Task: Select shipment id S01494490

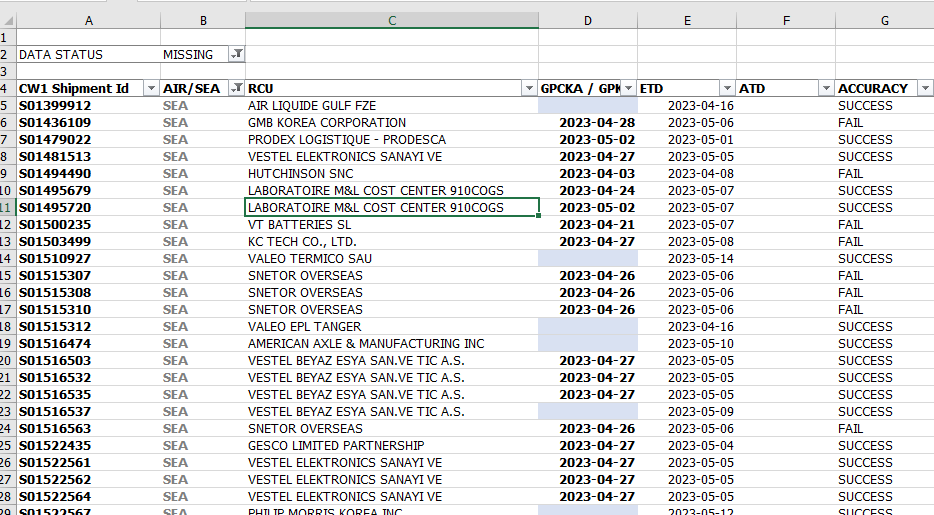Action: coord(89,173)
